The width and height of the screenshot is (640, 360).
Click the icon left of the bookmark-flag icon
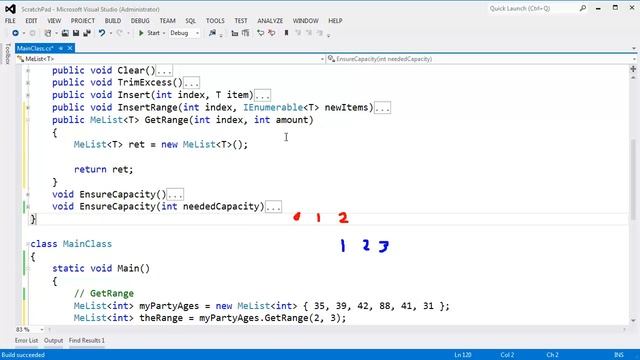271,33
